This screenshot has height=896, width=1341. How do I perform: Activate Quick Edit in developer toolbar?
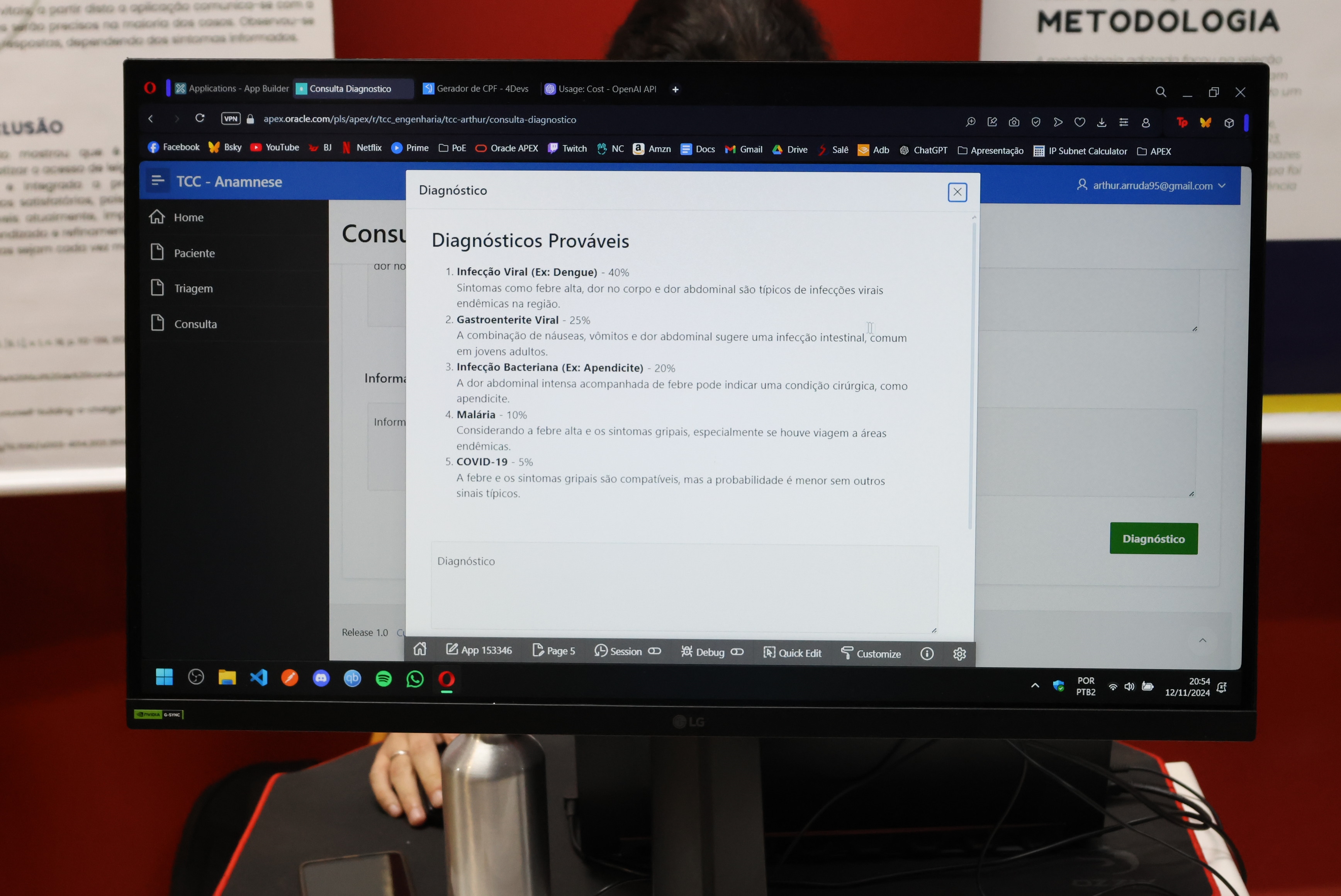point(792,653)
